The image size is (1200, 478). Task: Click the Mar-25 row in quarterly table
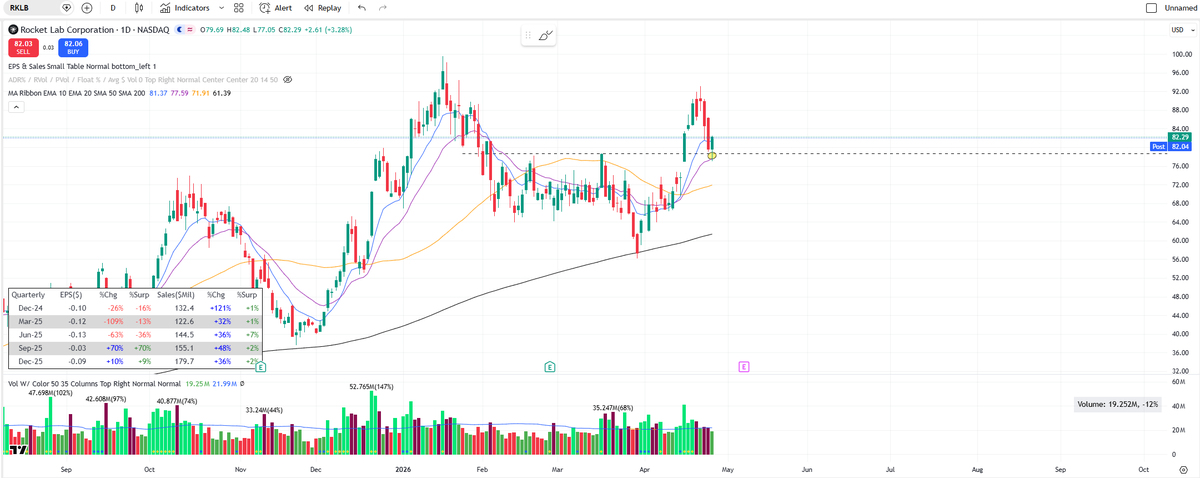[x=134, y=321]
